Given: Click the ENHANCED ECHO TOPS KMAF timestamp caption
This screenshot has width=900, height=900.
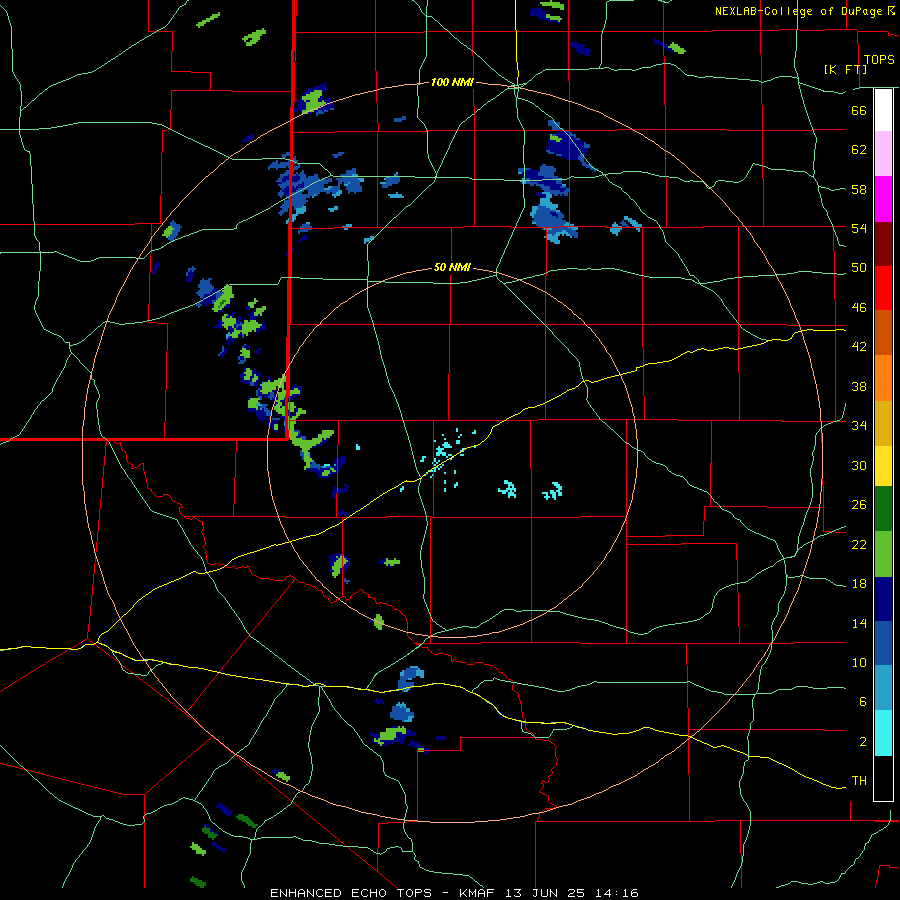Looking at the screenshot, I should pyautogui.click(x=454, y=893).
